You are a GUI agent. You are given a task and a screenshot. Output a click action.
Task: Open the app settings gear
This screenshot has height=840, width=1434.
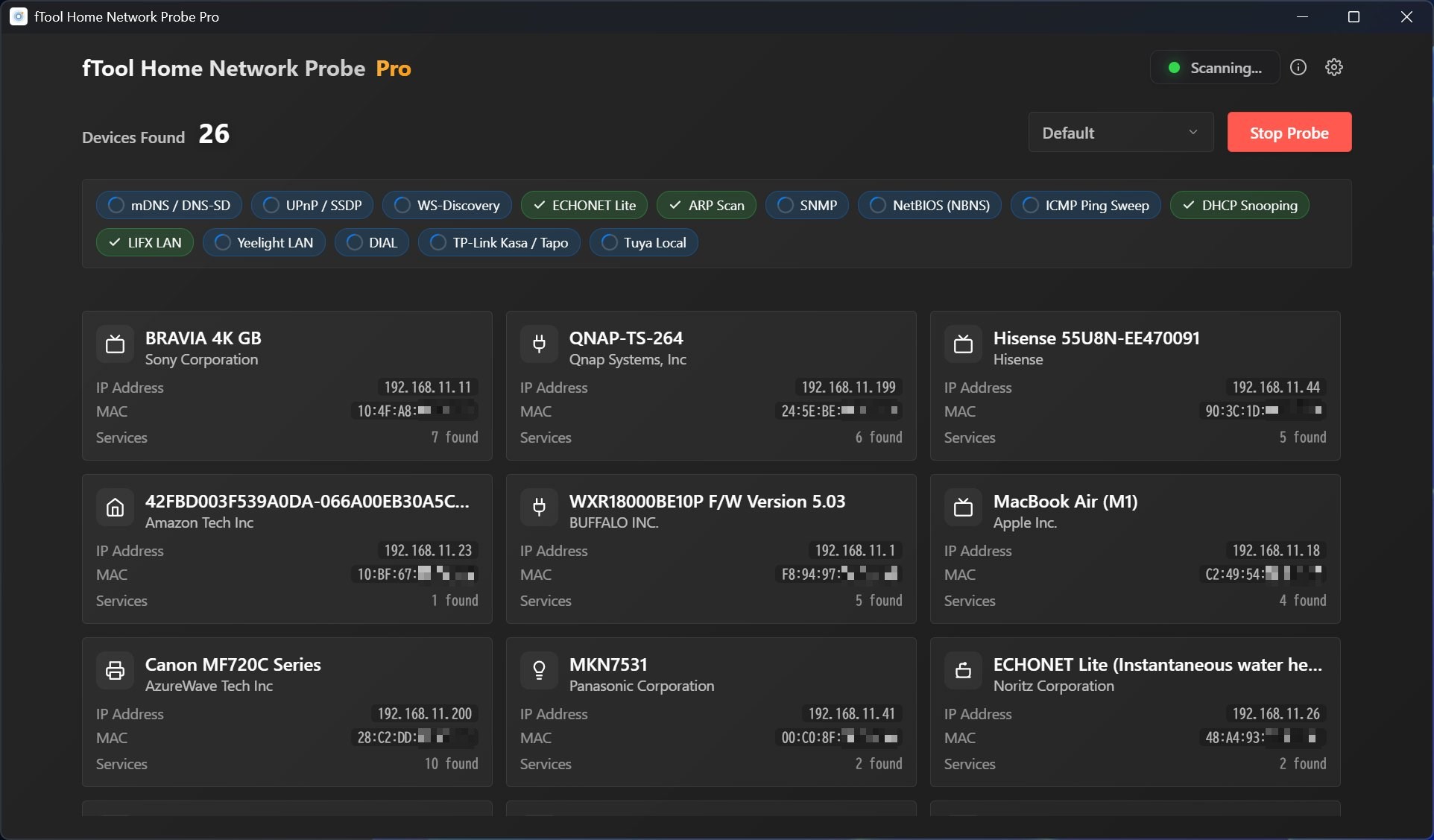point(1334,67)
